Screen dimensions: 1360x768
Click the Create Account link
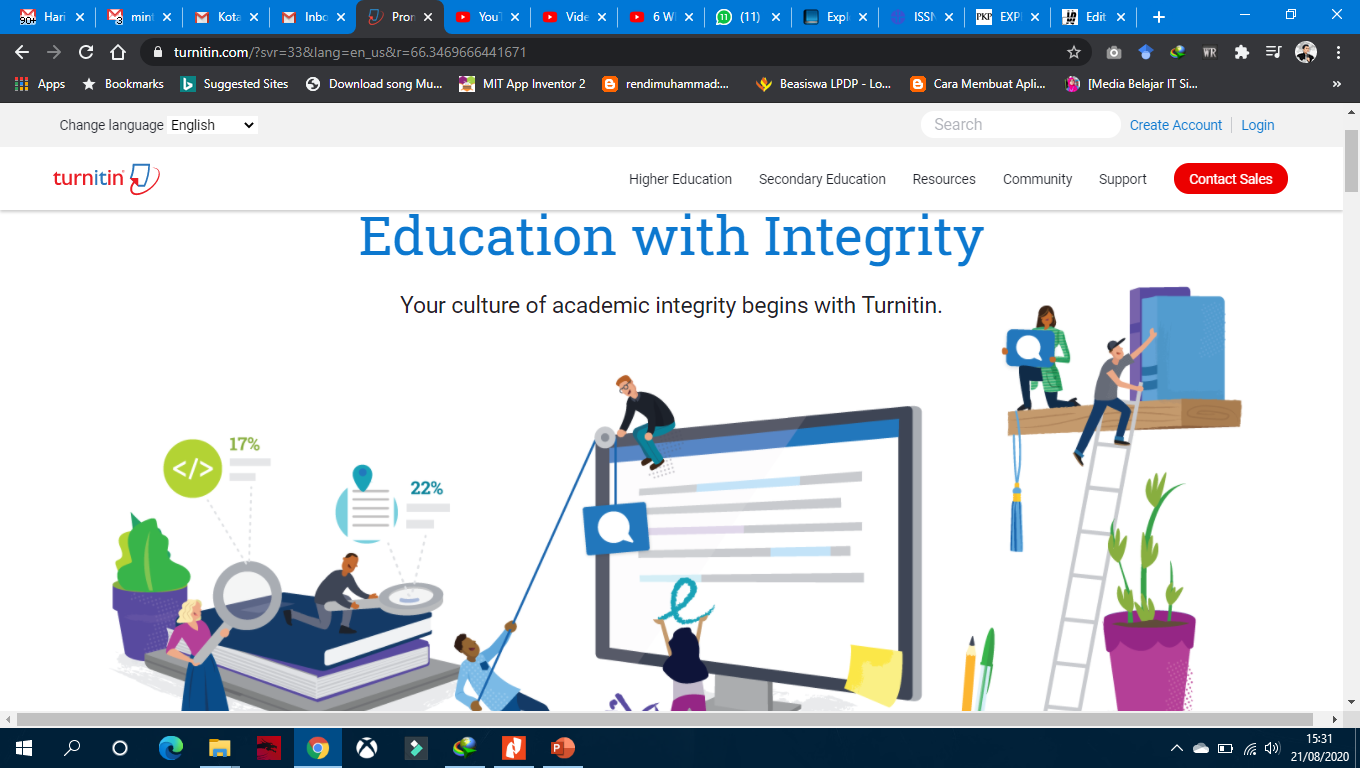(1176, 125)
